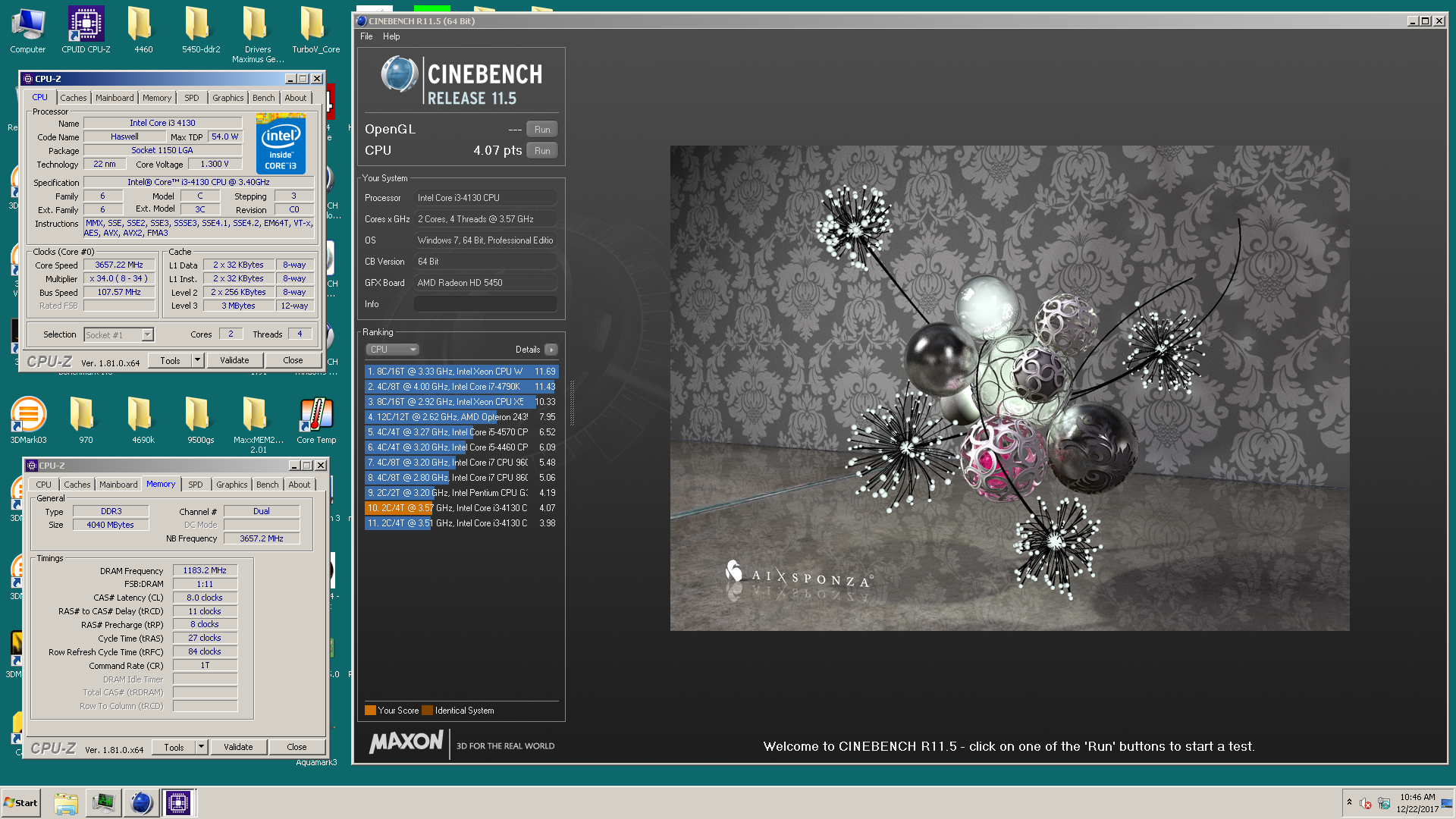The width and height of the screenshot is (1456, 819).
Task: Select ranking row 4 AMD Opteron
Action: [461, 417]
